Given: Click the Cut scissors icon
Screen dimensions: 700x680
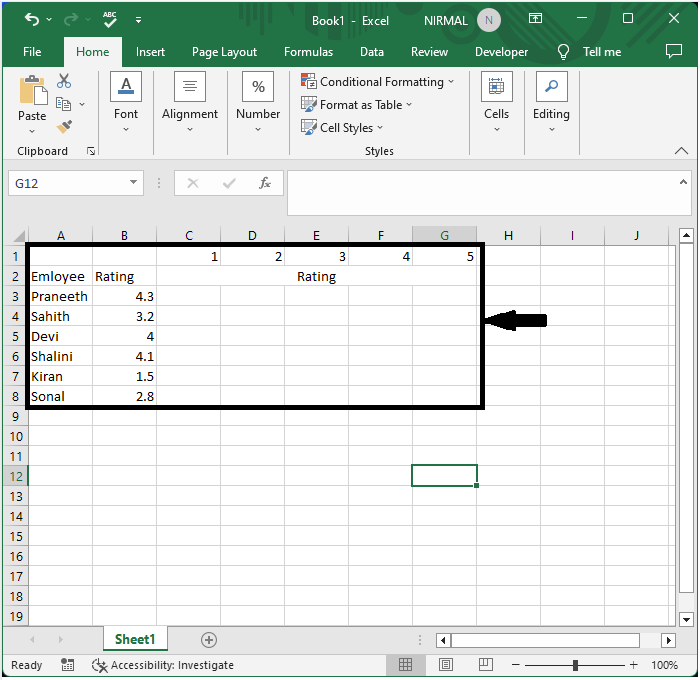Looking at the screenshot, I should [64, 81].
